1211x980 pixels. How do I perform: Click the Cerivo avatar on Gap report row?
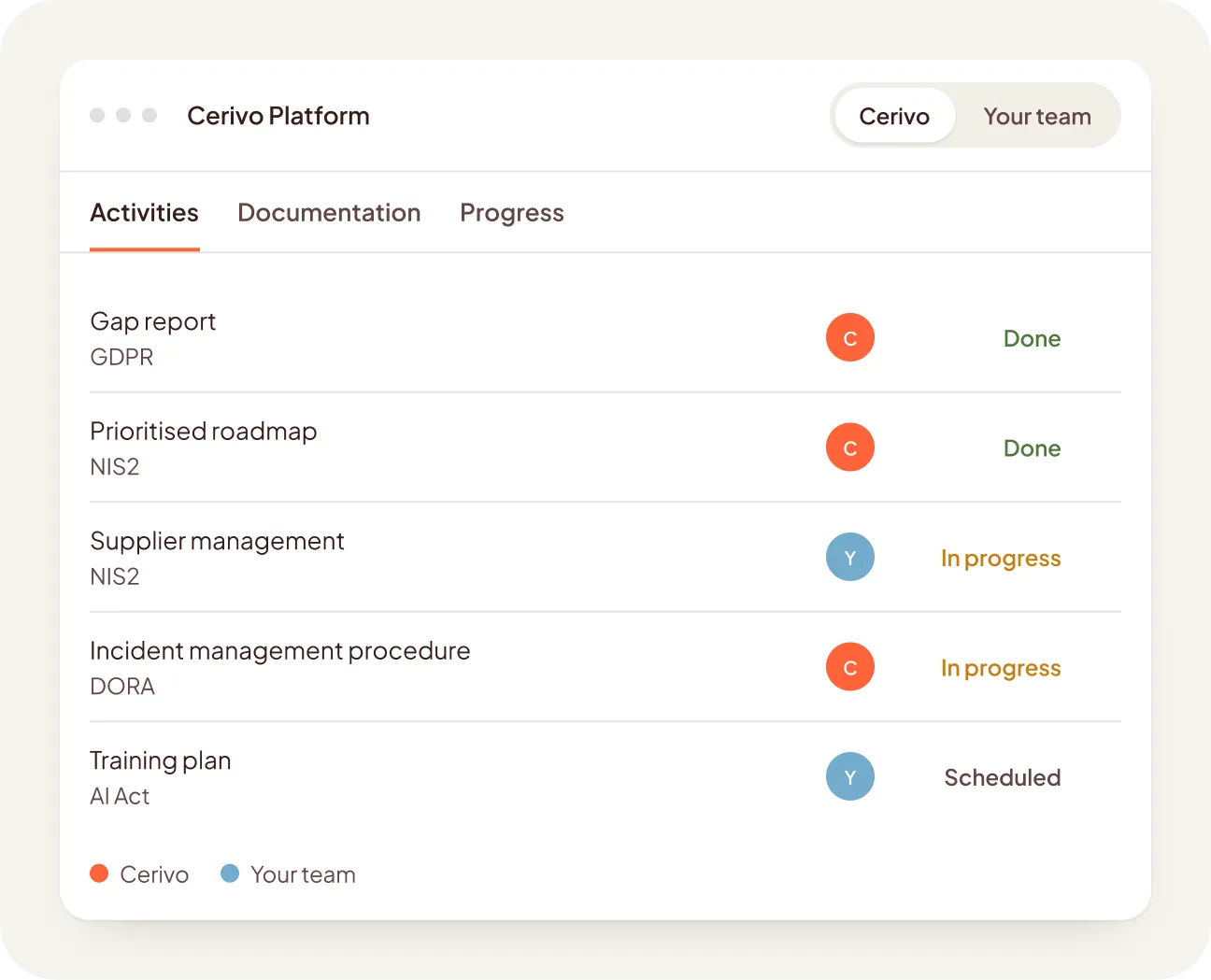850,337
